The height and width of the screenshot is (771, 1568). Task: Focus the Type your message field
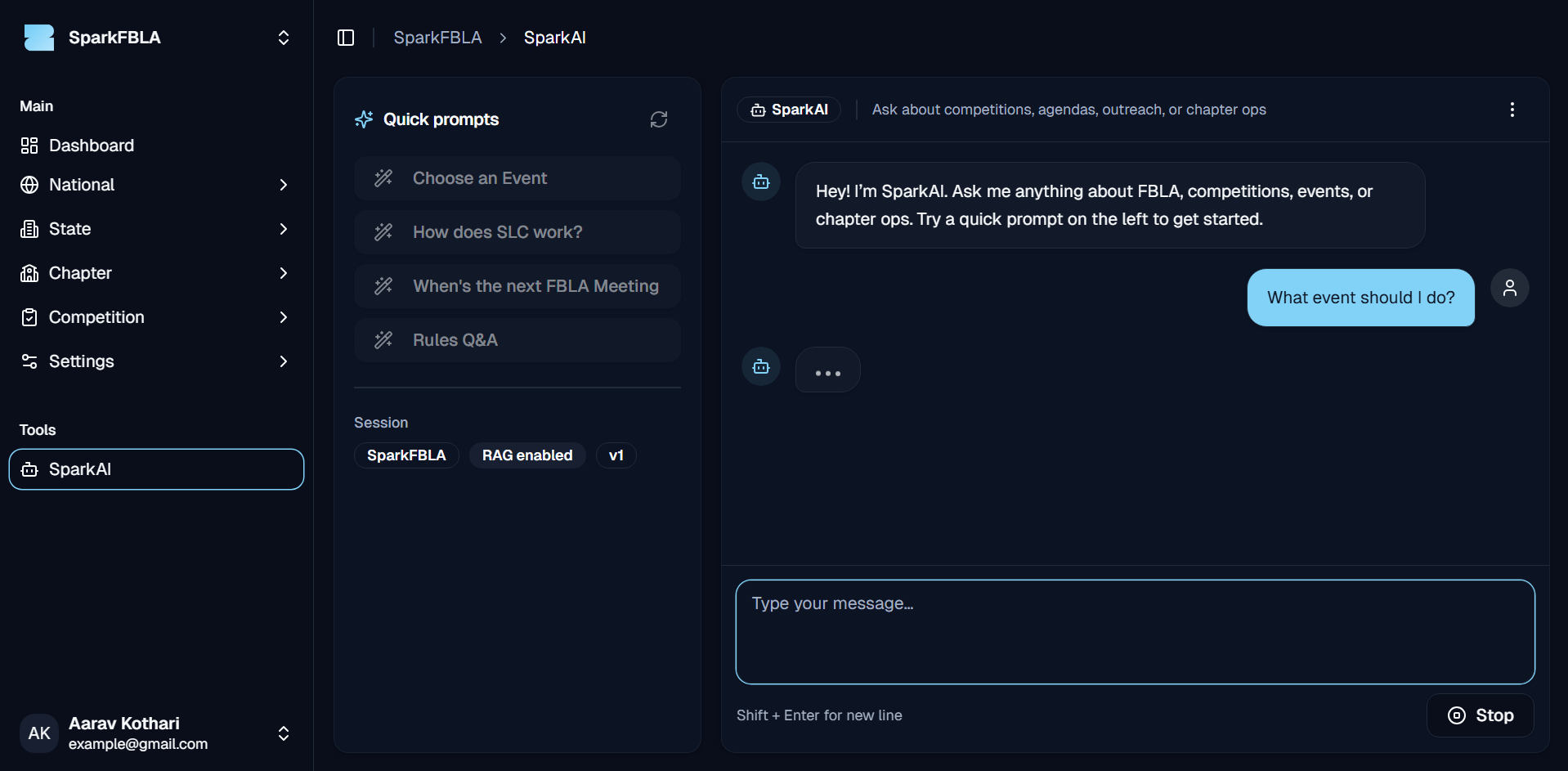pos(1135,632)
